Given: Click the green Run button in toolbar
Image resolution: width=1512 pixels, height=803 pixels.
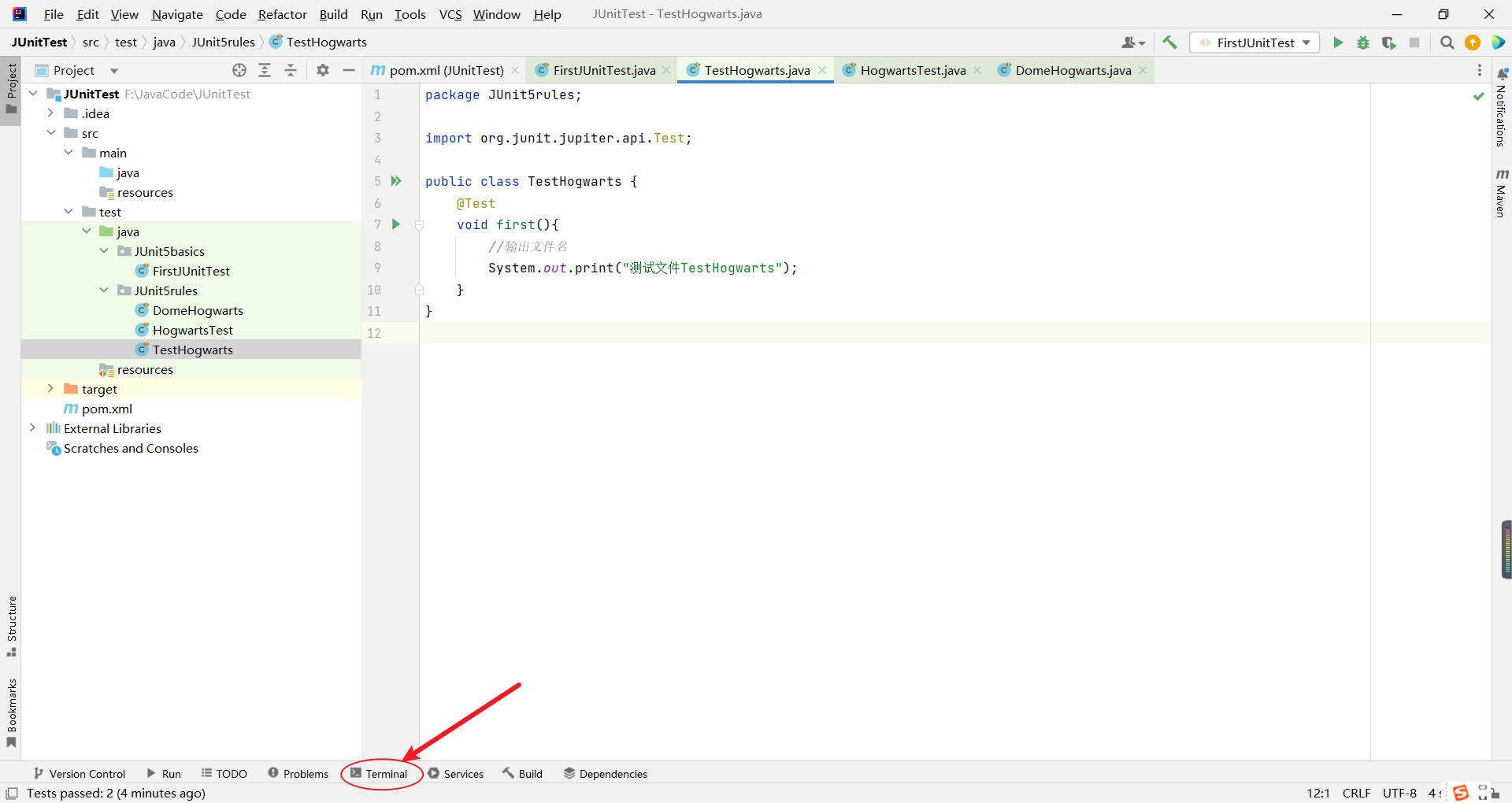Looking at the screenshot, I should point(1337,43).
